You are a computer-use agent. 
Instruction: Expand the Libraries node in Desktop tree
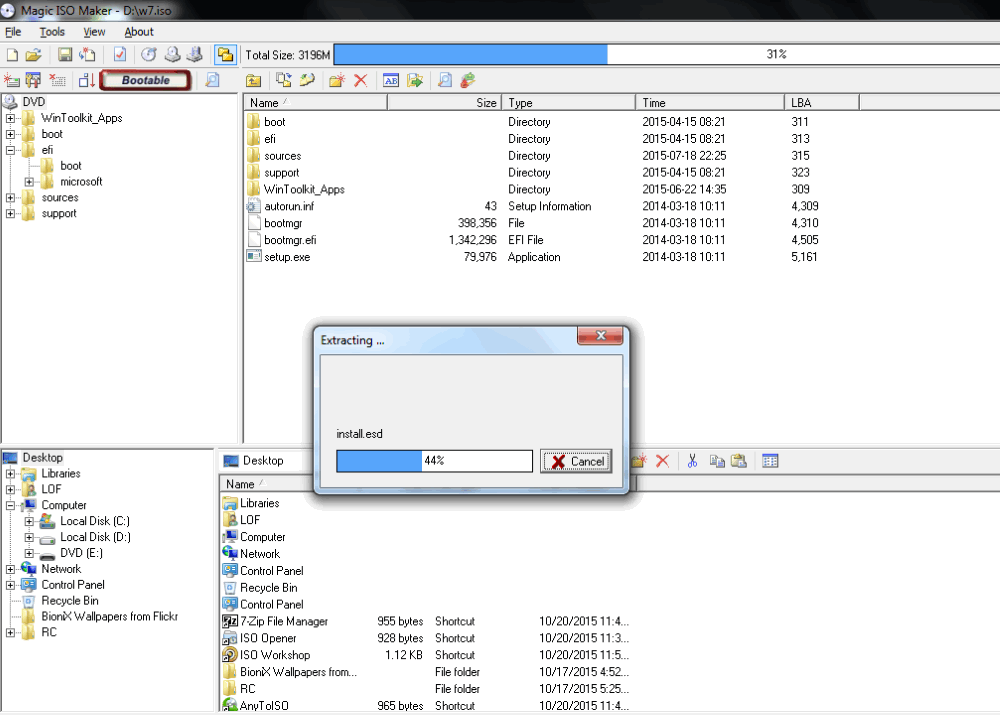[x=10, y=474]
